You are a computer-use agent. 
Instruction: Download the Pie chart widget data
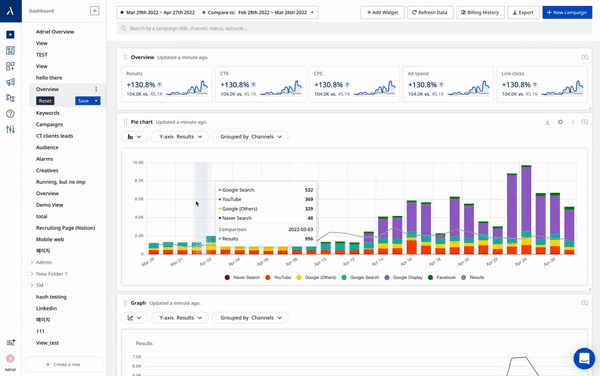pyautogui.click(x=547, y=122)
